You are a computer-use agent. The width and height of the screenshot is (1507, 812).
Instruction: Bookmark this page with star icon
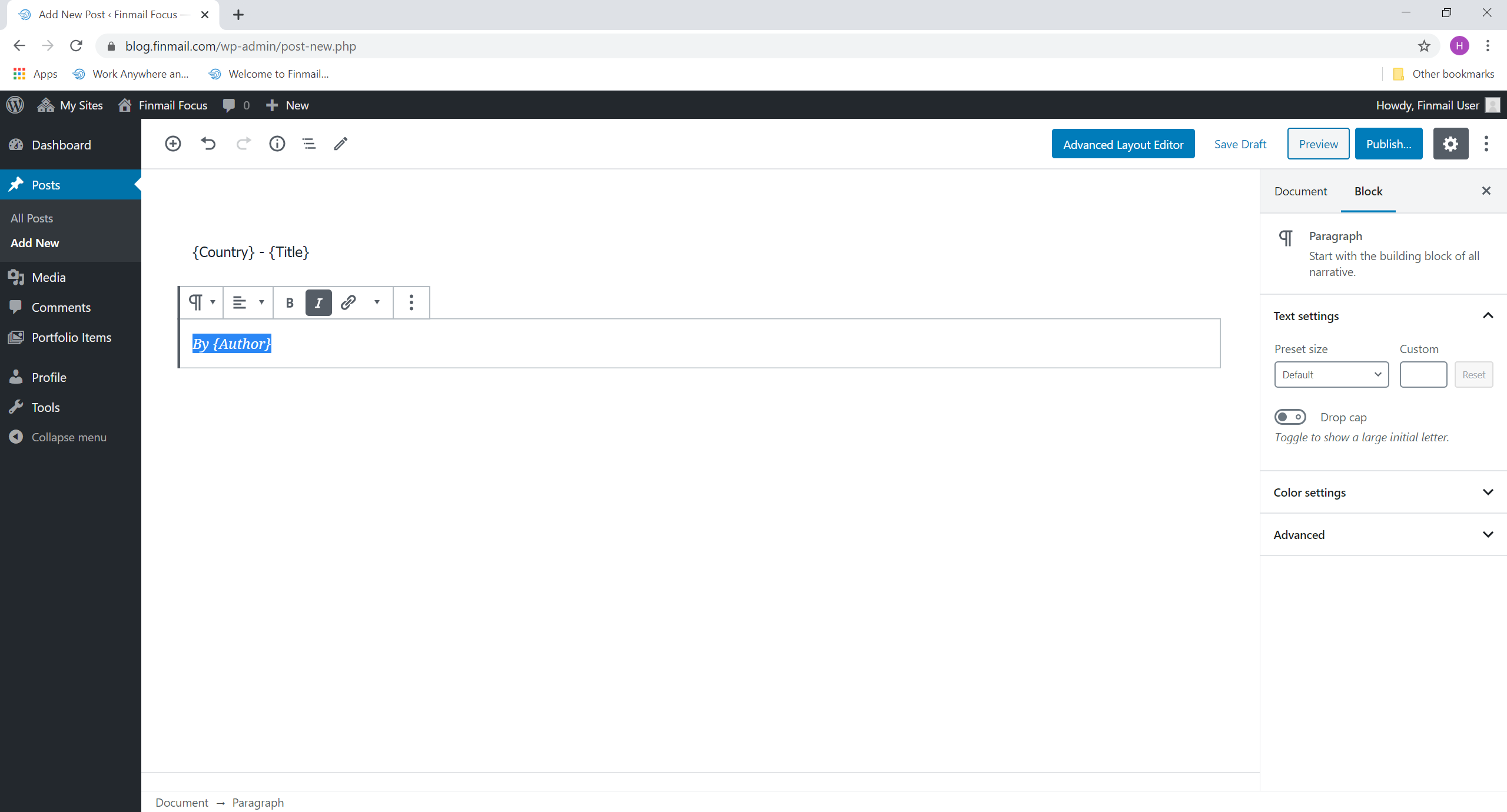pyautogui.click(x=1424, y=46)
